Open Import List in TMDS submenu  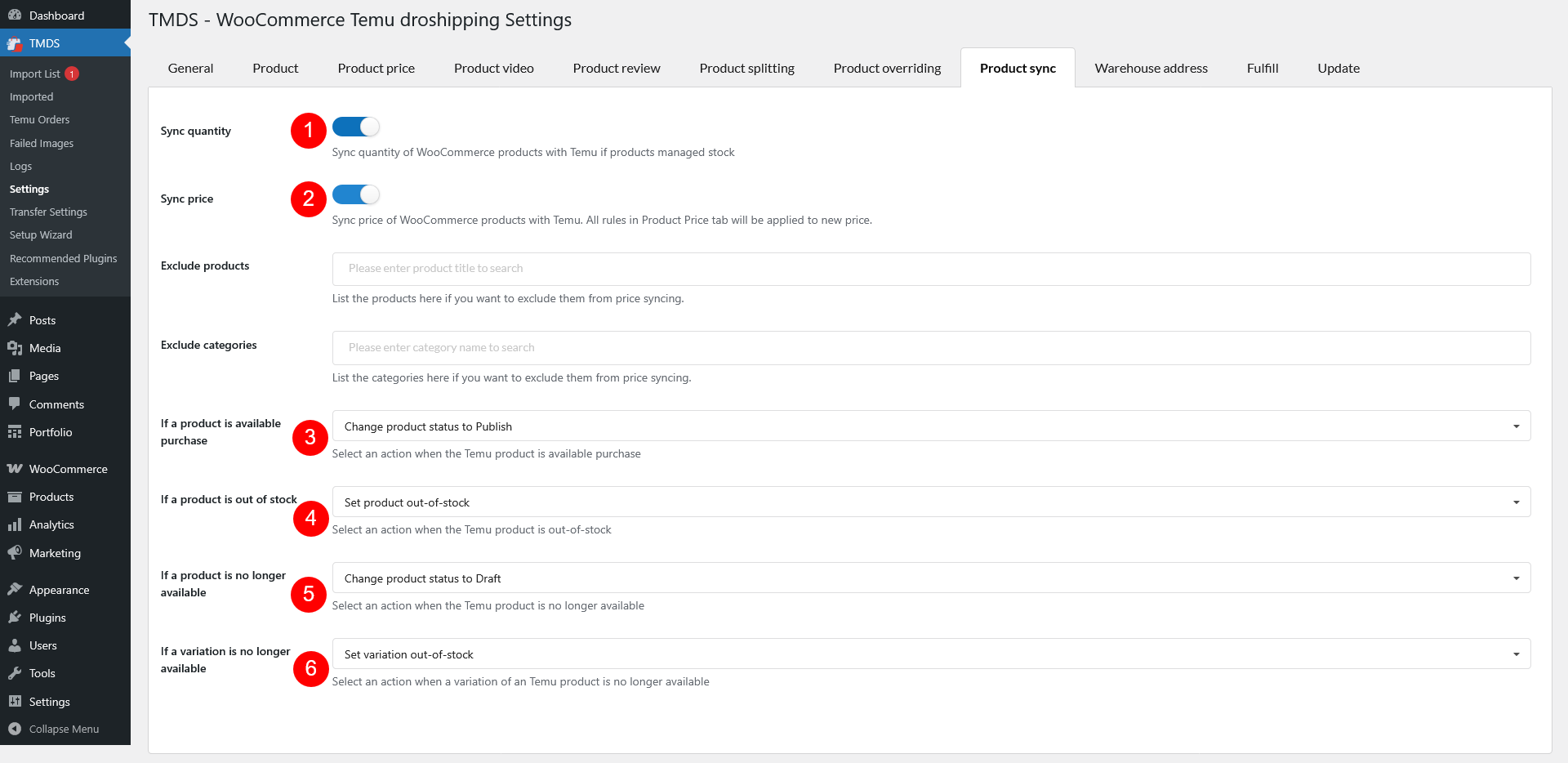(x=35, y=74)
